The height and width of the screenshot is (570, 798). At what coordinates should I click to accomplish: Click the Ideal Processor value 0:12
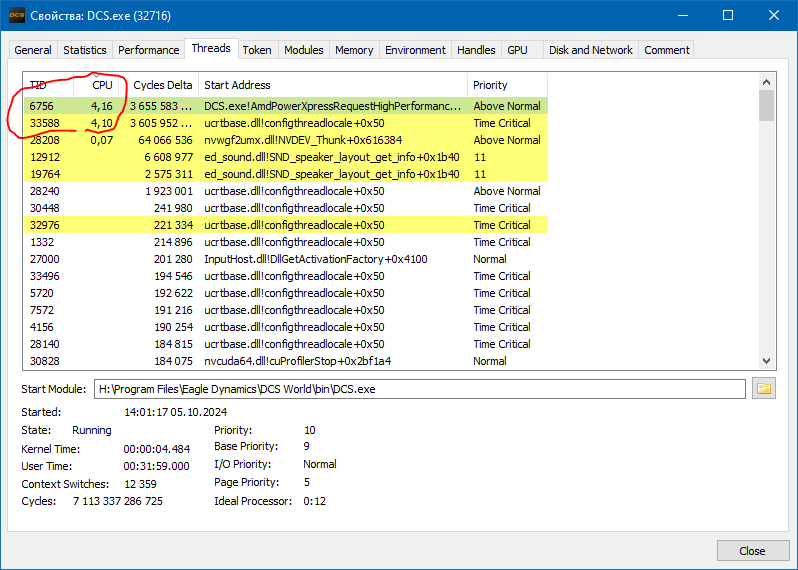coord(315,501)
